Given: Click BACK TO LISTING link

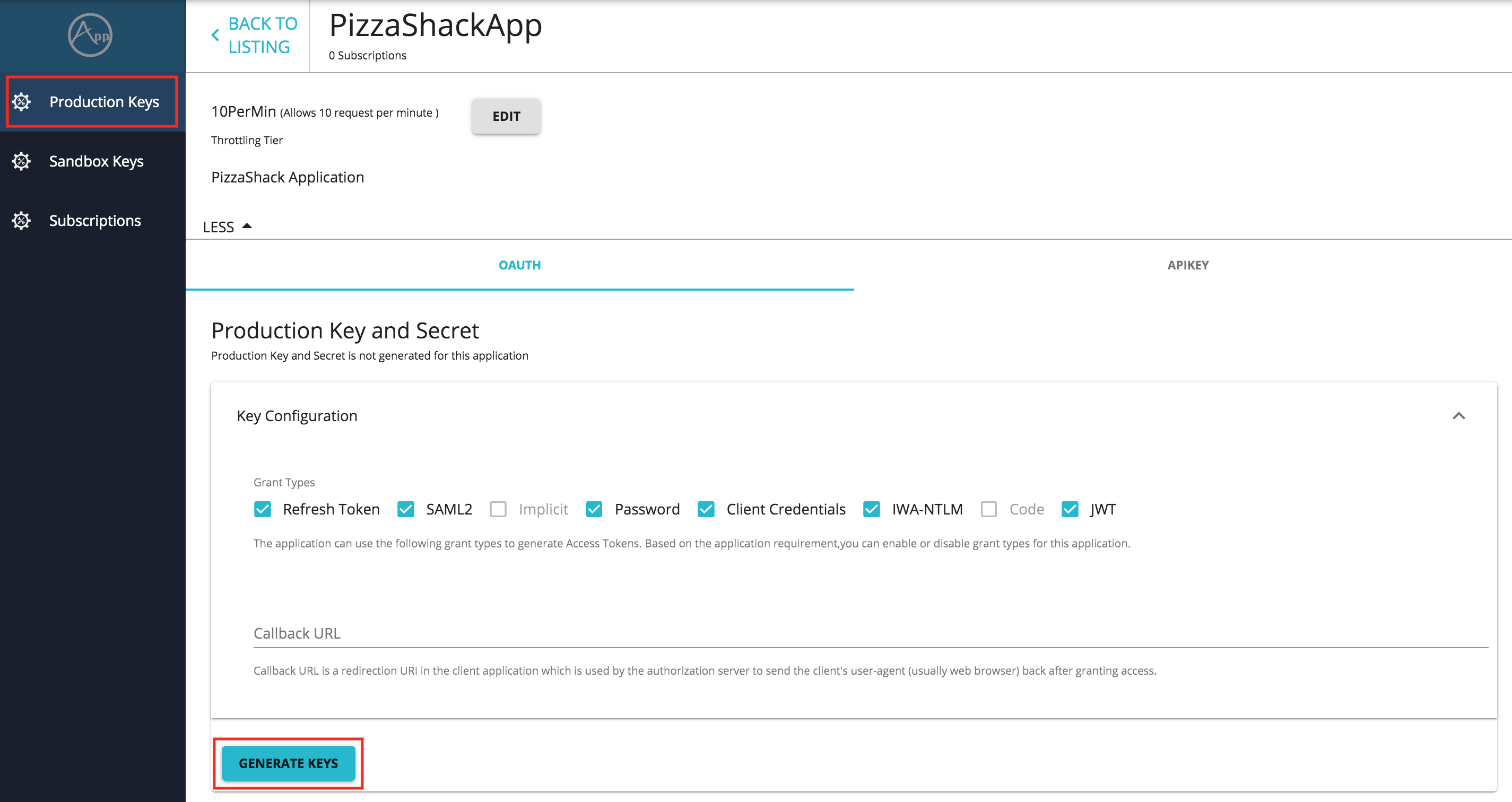Looking at the screenshot, I should pyautogui.click(x=262, y=34).
